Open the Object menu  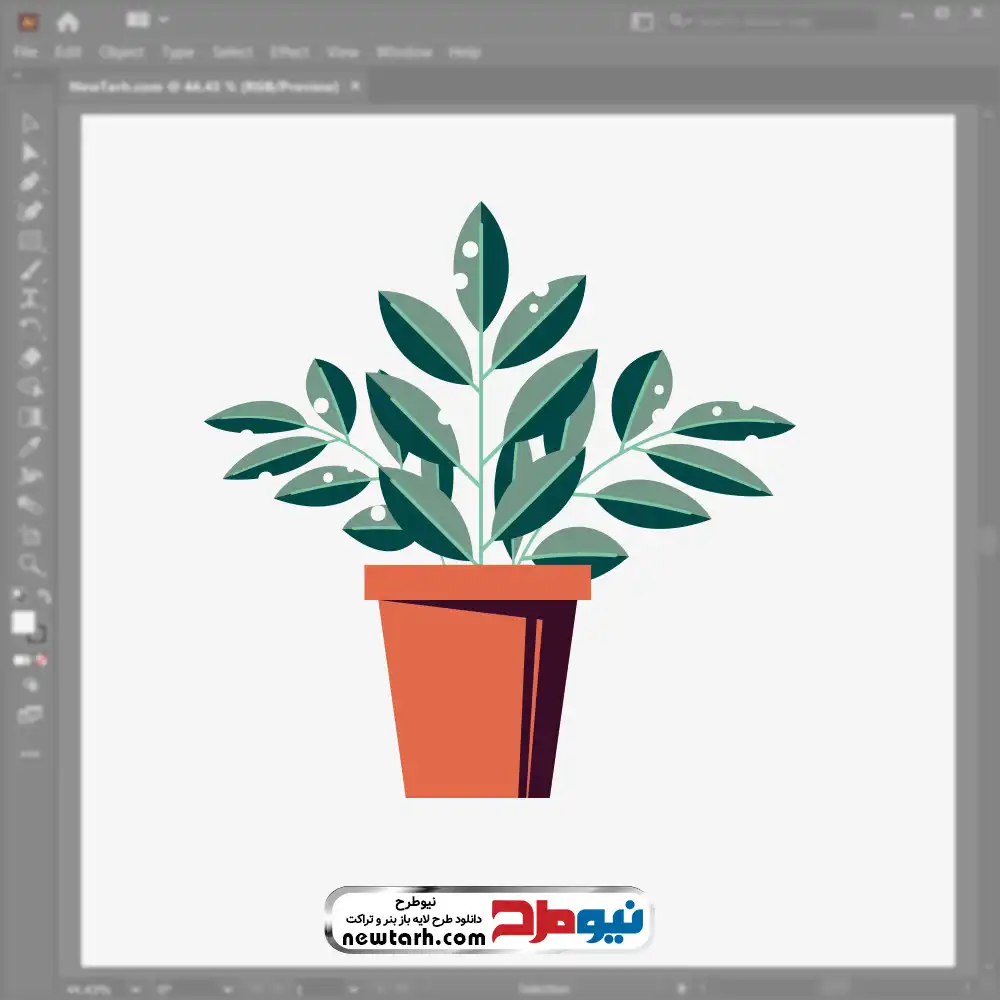pos(122,52)
